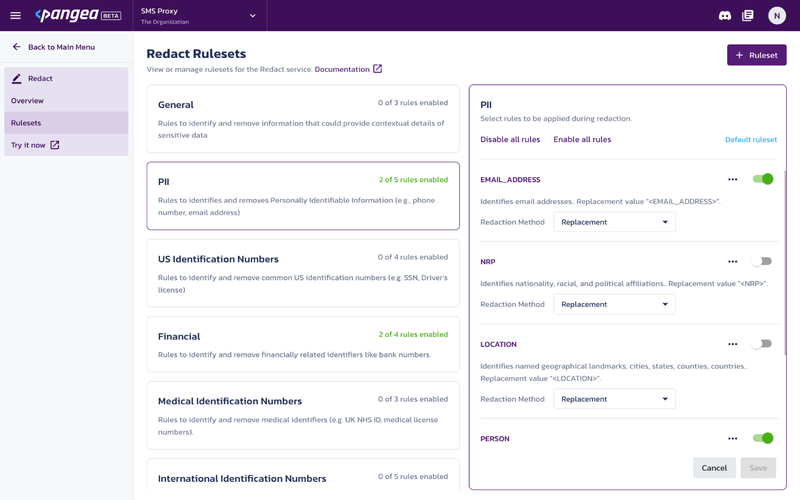The image size is (800, 500).
Task: Open the Discord community icon
Action: (x=725, y=16)
